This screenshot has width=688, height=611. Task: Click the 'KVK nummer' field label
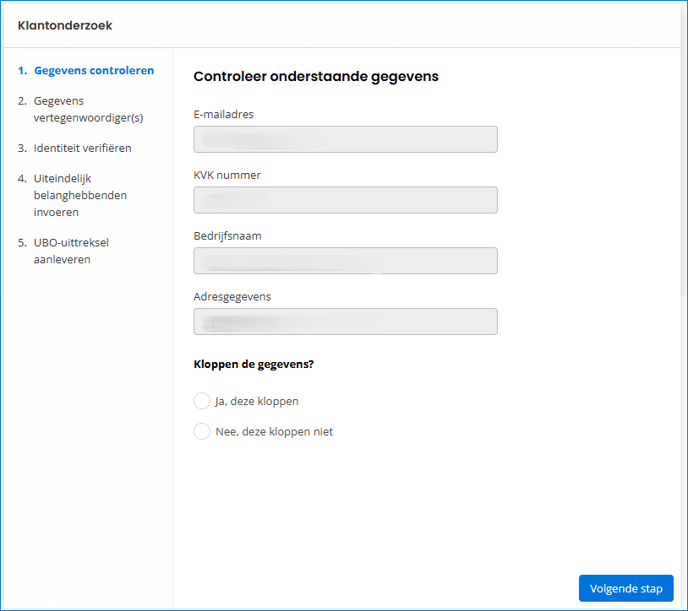[227, 175]
